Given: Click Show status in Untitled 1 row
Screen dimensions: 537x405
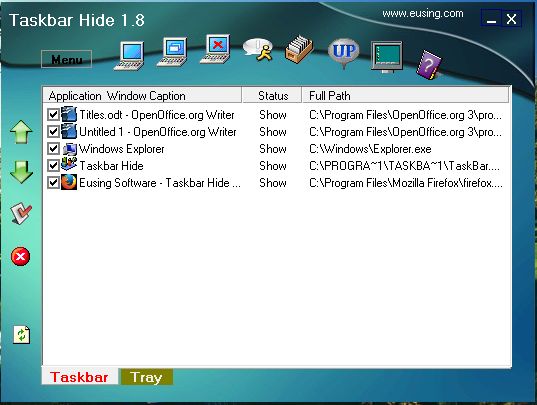Looking at the screenshot, I should pyautogui.click(x=273, y=132).
